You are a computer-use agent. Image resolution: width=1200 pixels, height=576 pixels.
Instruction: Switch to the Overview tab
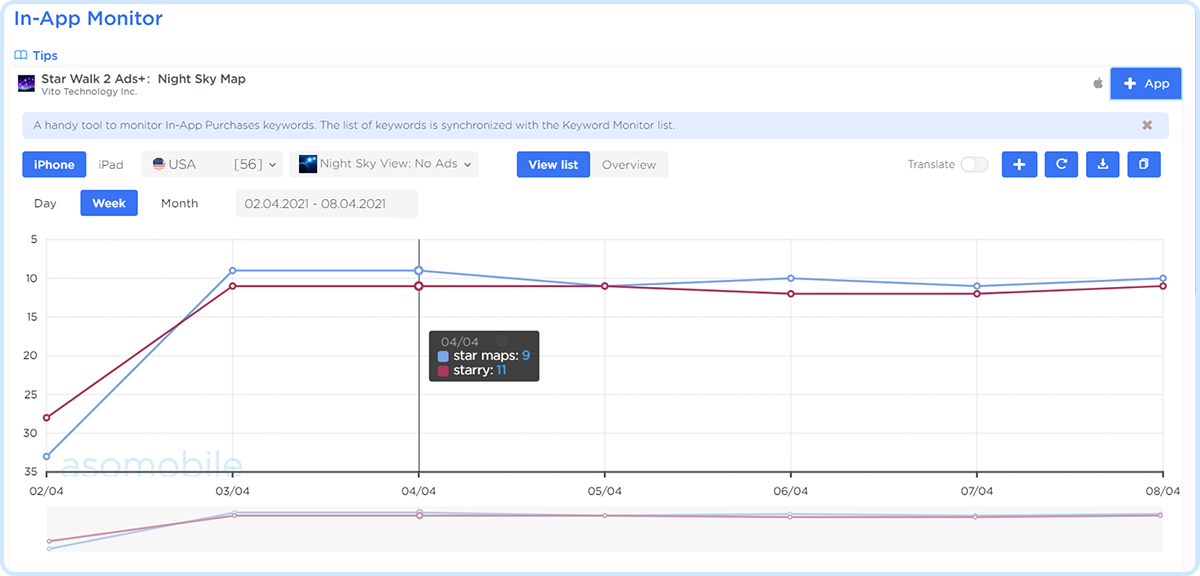629,165
